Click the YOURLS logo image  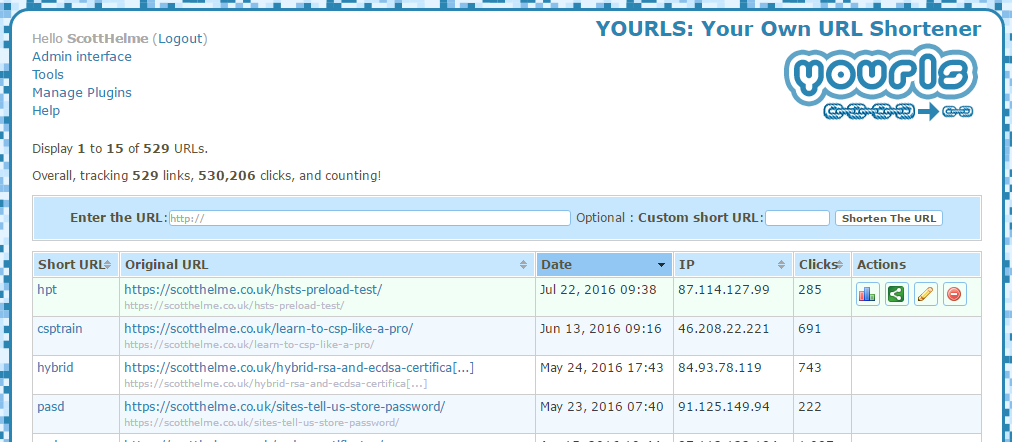pyautogui.click(x=881, y=83)
